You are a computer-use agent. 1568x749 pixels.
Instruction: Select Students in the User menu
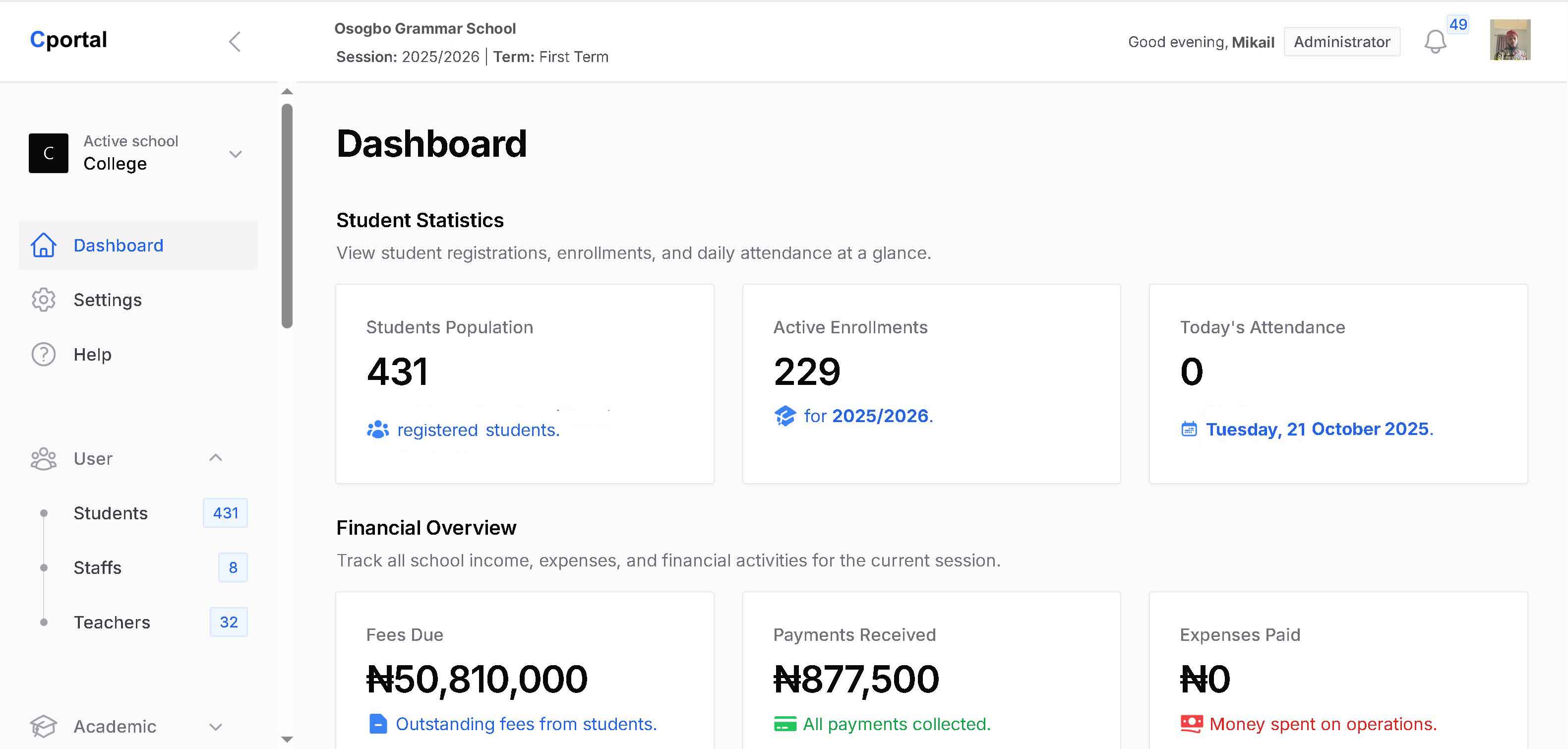click(x=110, y=513)
